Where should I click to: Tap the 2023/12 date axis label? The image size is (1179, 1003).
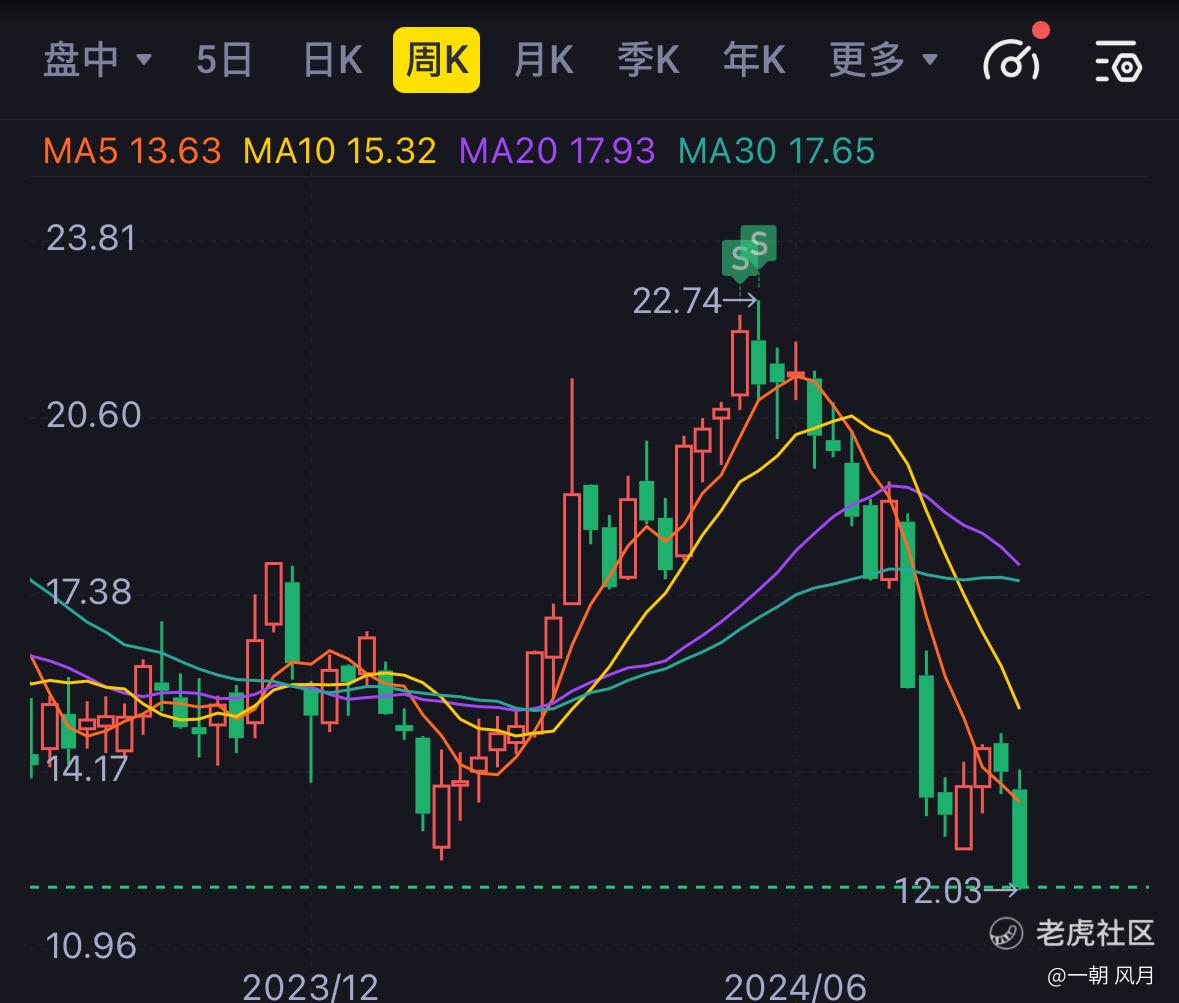click(311, 987)
